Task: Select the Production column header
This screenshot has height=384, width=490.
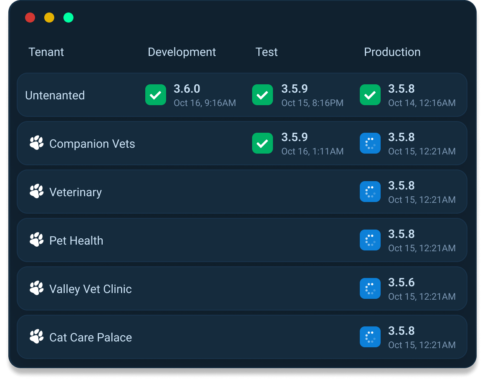Action: pos(392,52)
